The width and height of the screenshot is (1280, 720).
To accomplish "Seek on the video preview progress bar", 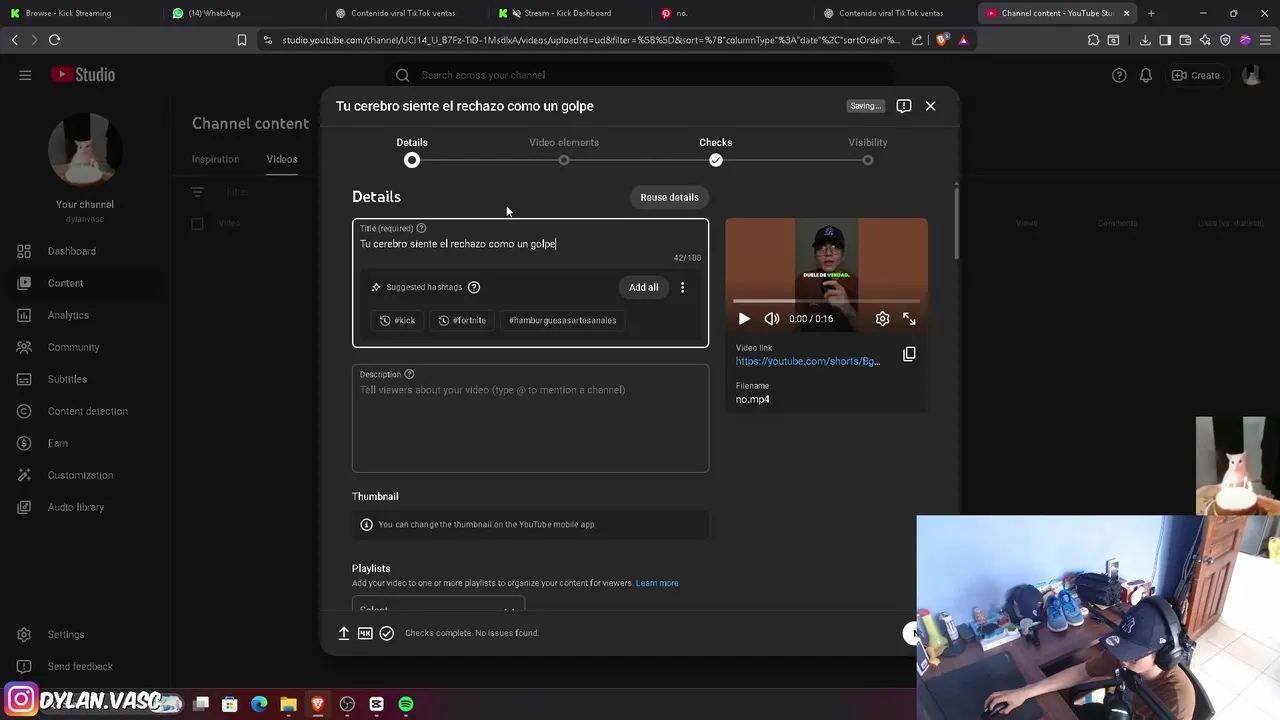I will 826,300.
